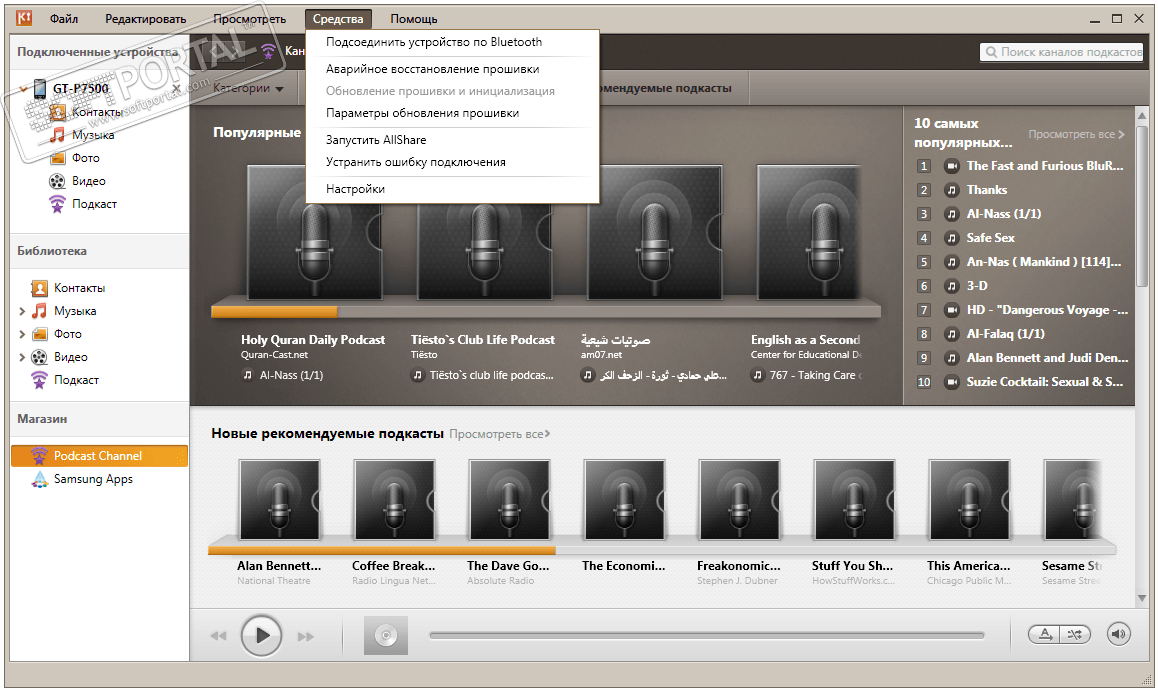Open Podcast Channel in store section
This screenshot has height=694, width=1158.
point(99,456)
